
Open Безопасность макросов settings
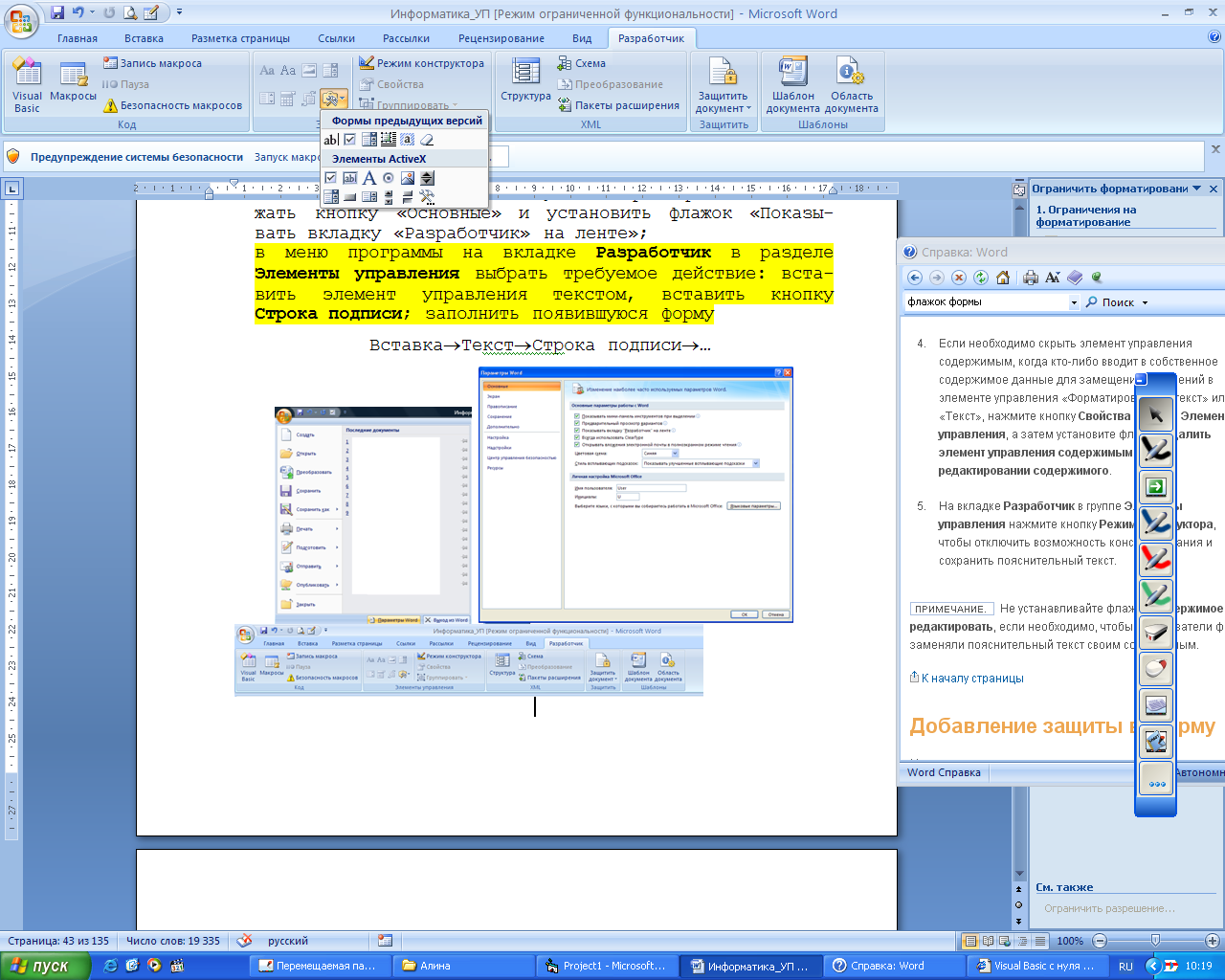pos(173,105)
